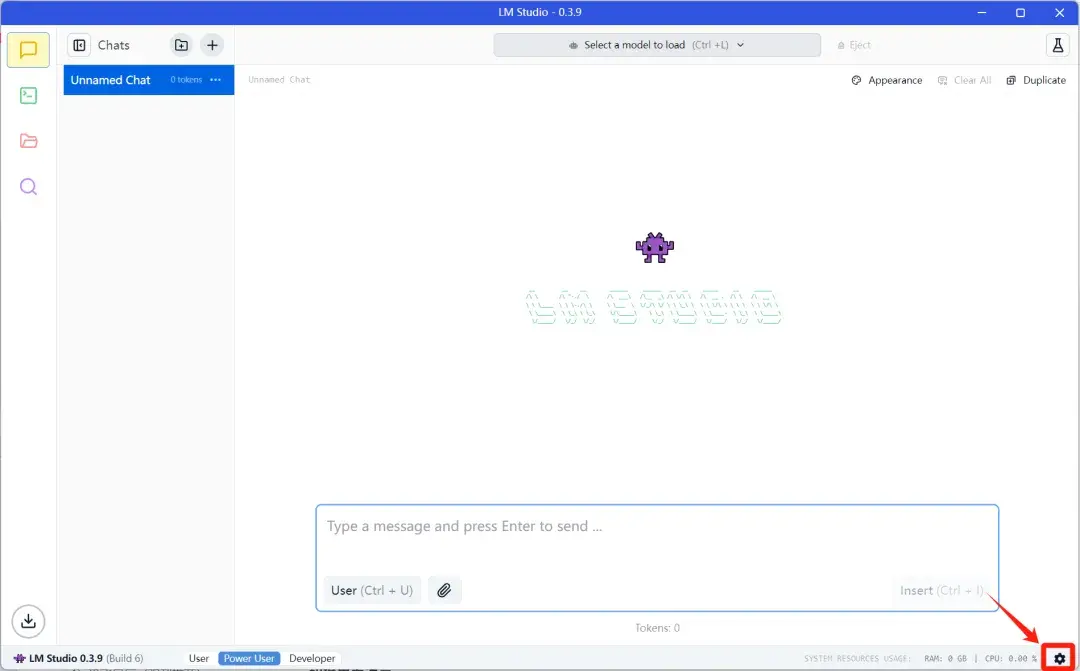Open the Downloads icon in sidebar
The height and width of the screenshot is (671, 1080).
click(x=28, y=621)
